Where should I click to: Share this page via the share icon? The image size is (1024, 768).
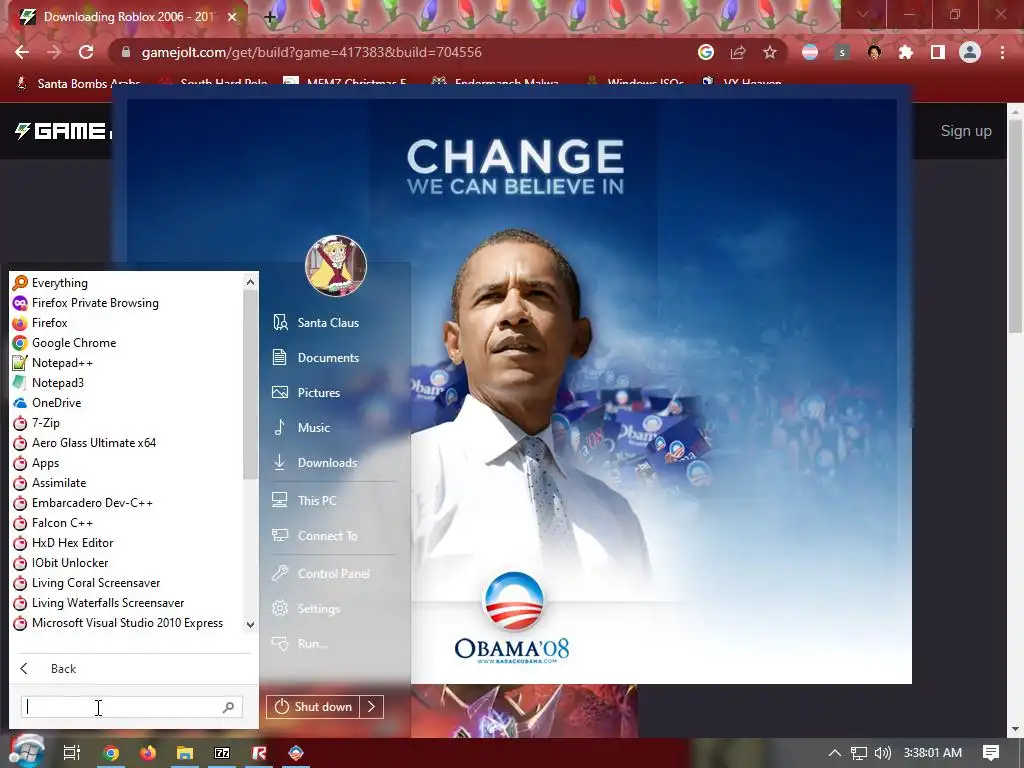(738, 52)
